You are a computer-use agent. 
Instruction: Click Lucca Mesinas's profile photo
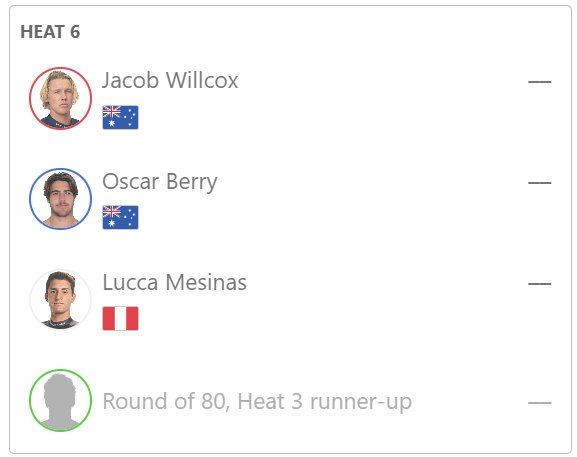click(60, 300)
